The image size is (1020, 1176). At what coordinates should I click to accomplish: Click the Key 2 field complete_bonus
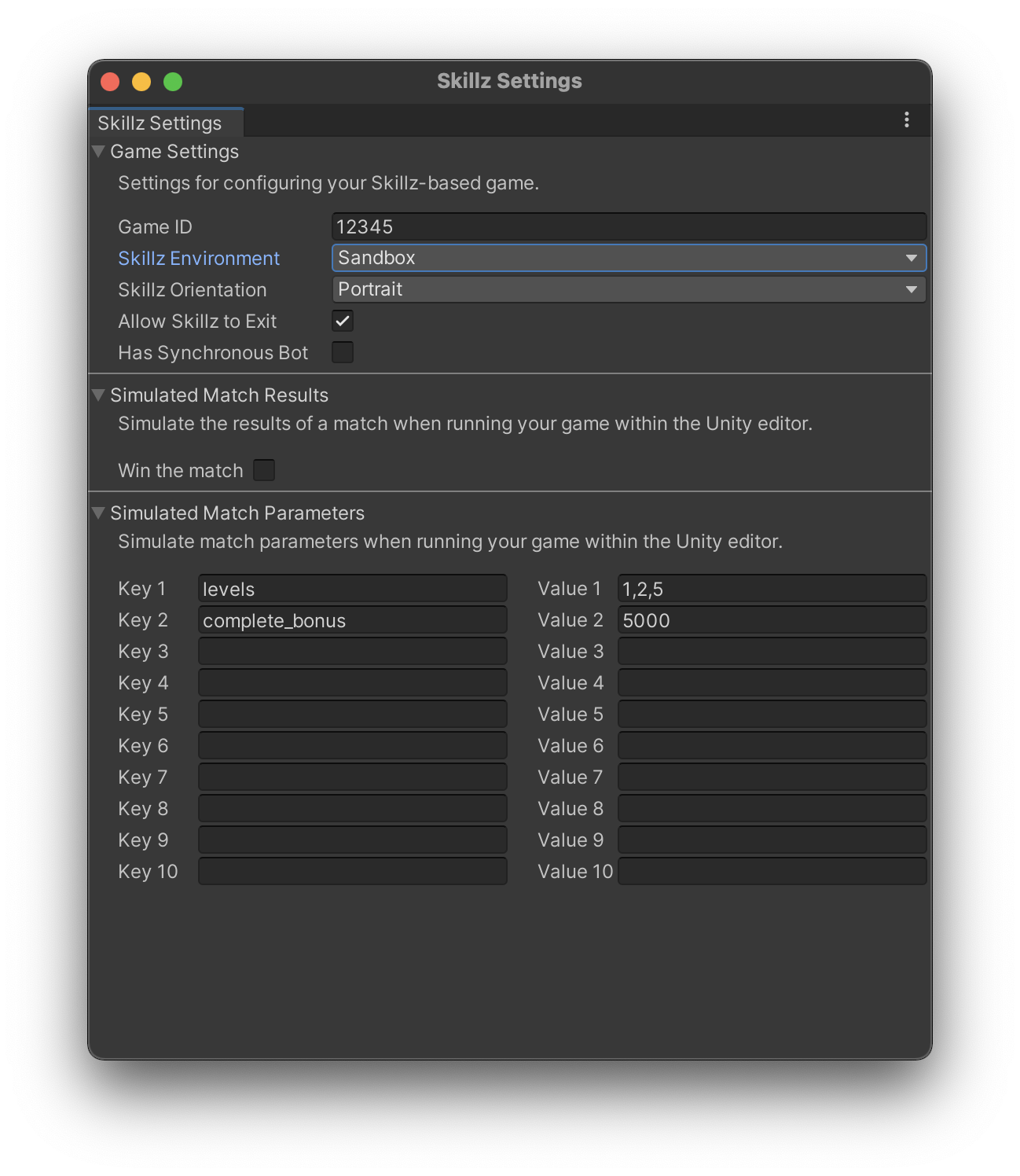click(x=352, y=620)
